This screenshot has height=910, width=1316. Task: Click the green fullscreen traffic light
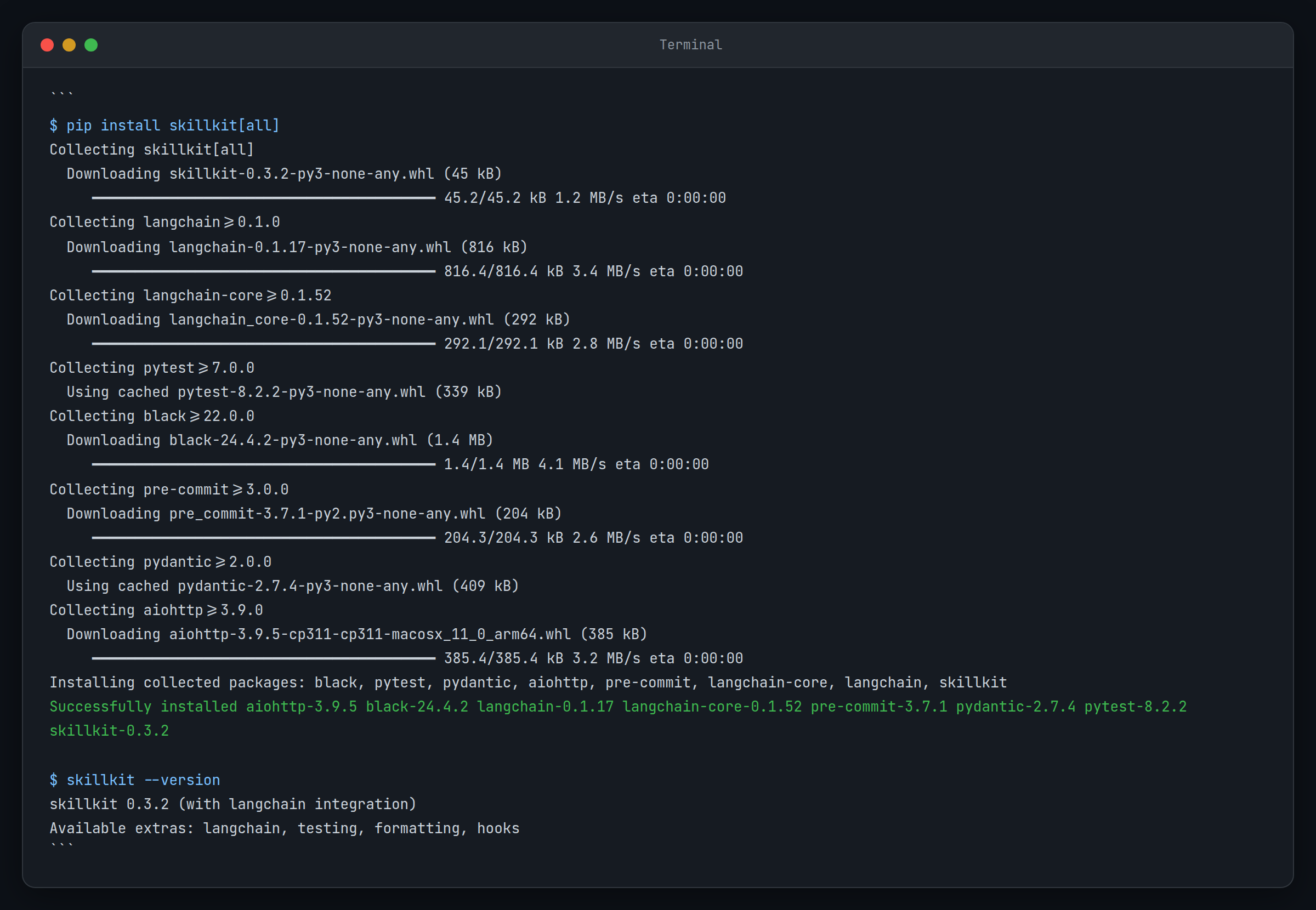point(91,44)
